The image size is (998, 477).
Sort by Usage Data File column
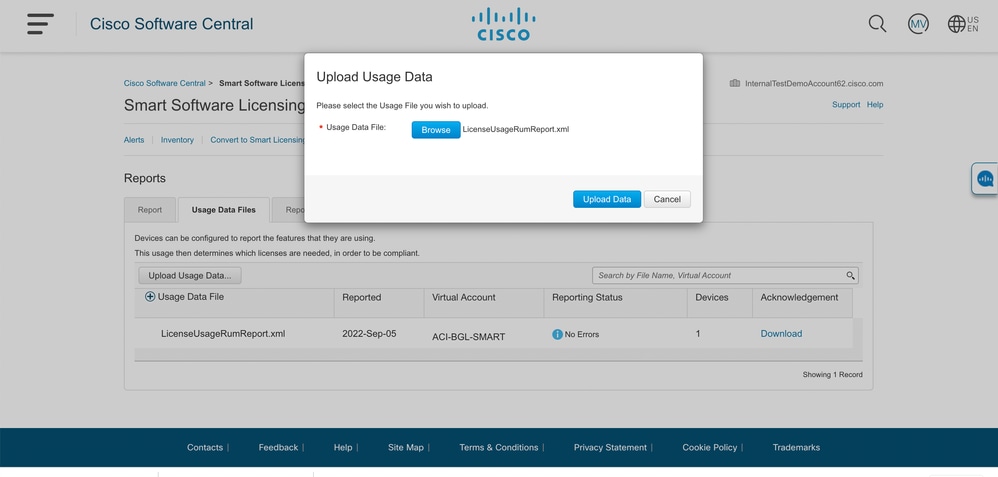tap(191, 297)
